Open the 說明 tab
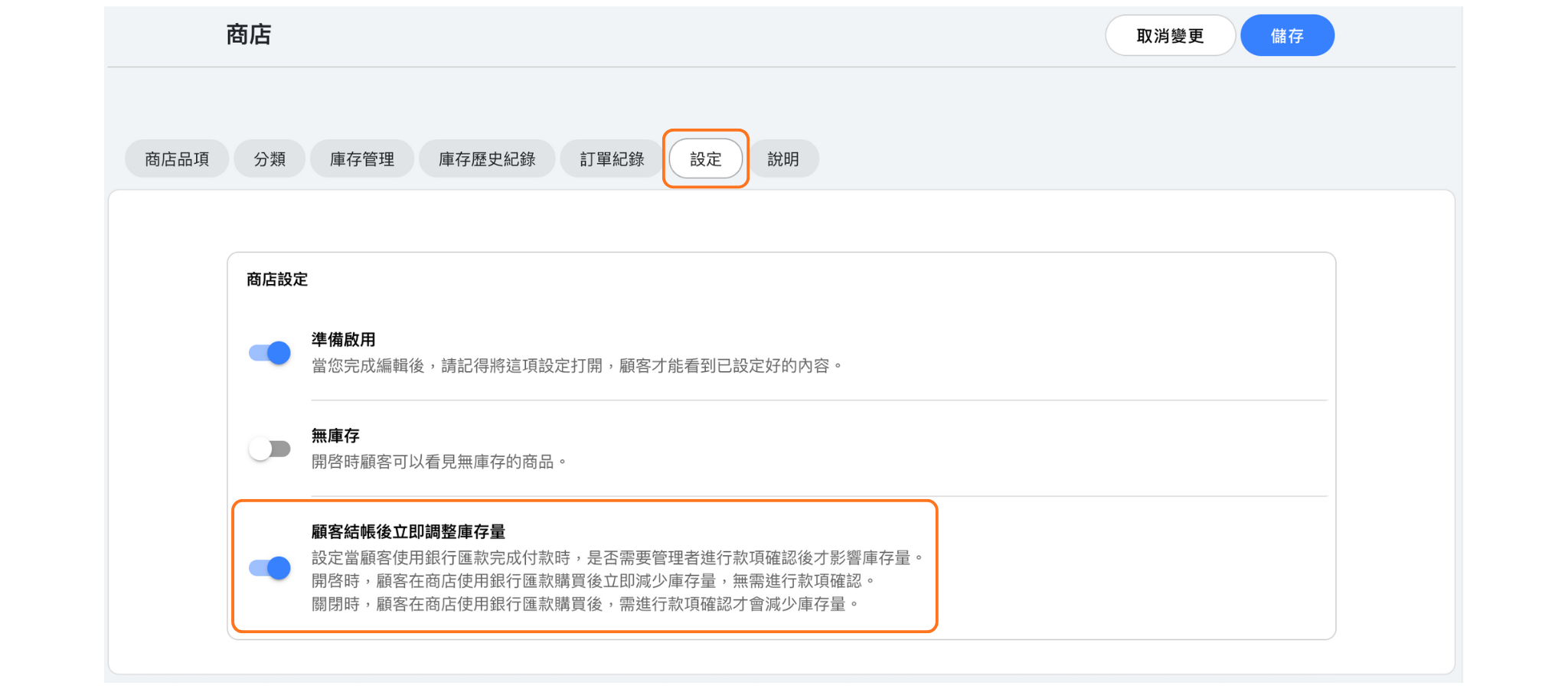The image size is (1568, 689). tap(783, 159)
